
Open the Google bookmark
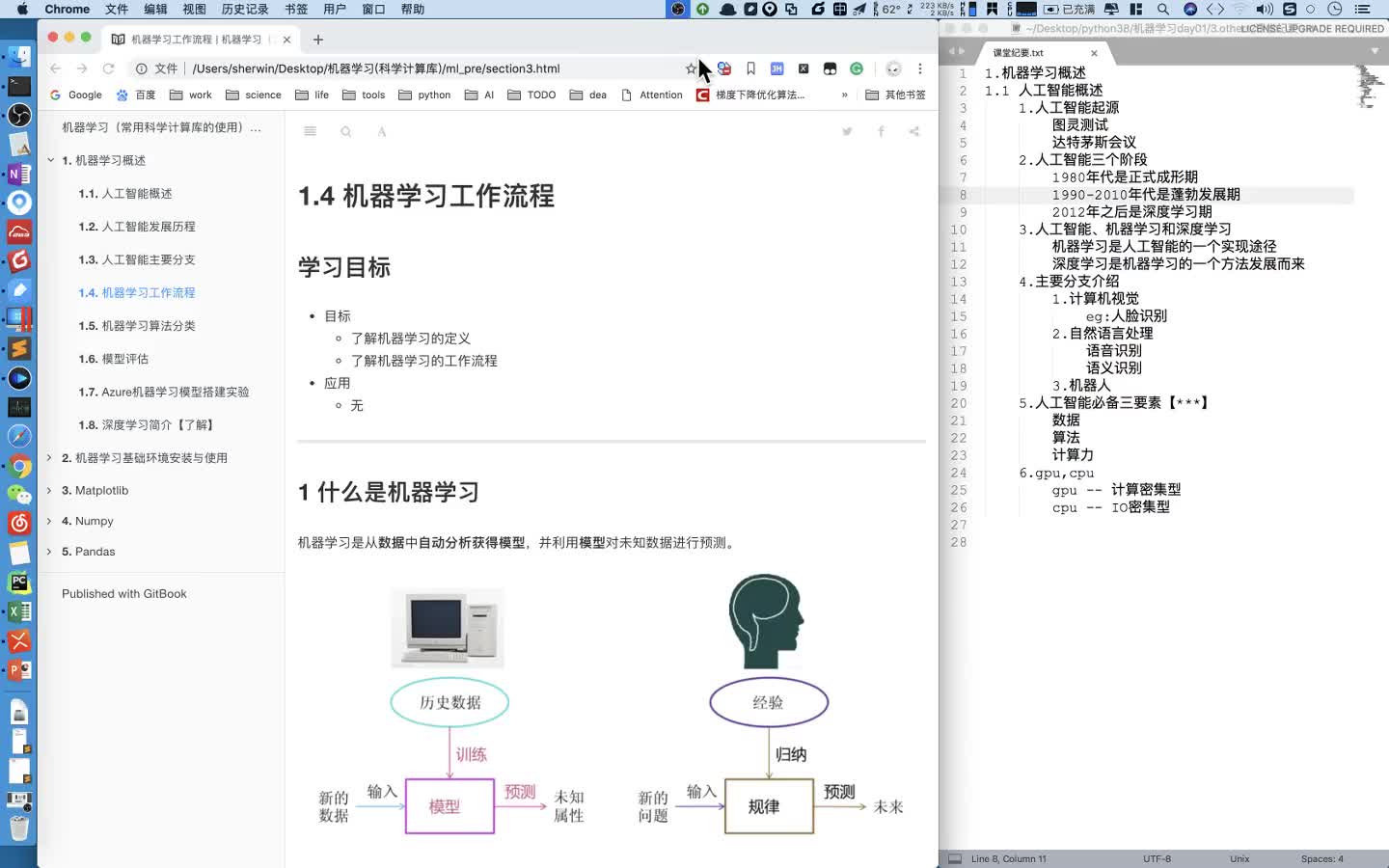click(75, 95)
